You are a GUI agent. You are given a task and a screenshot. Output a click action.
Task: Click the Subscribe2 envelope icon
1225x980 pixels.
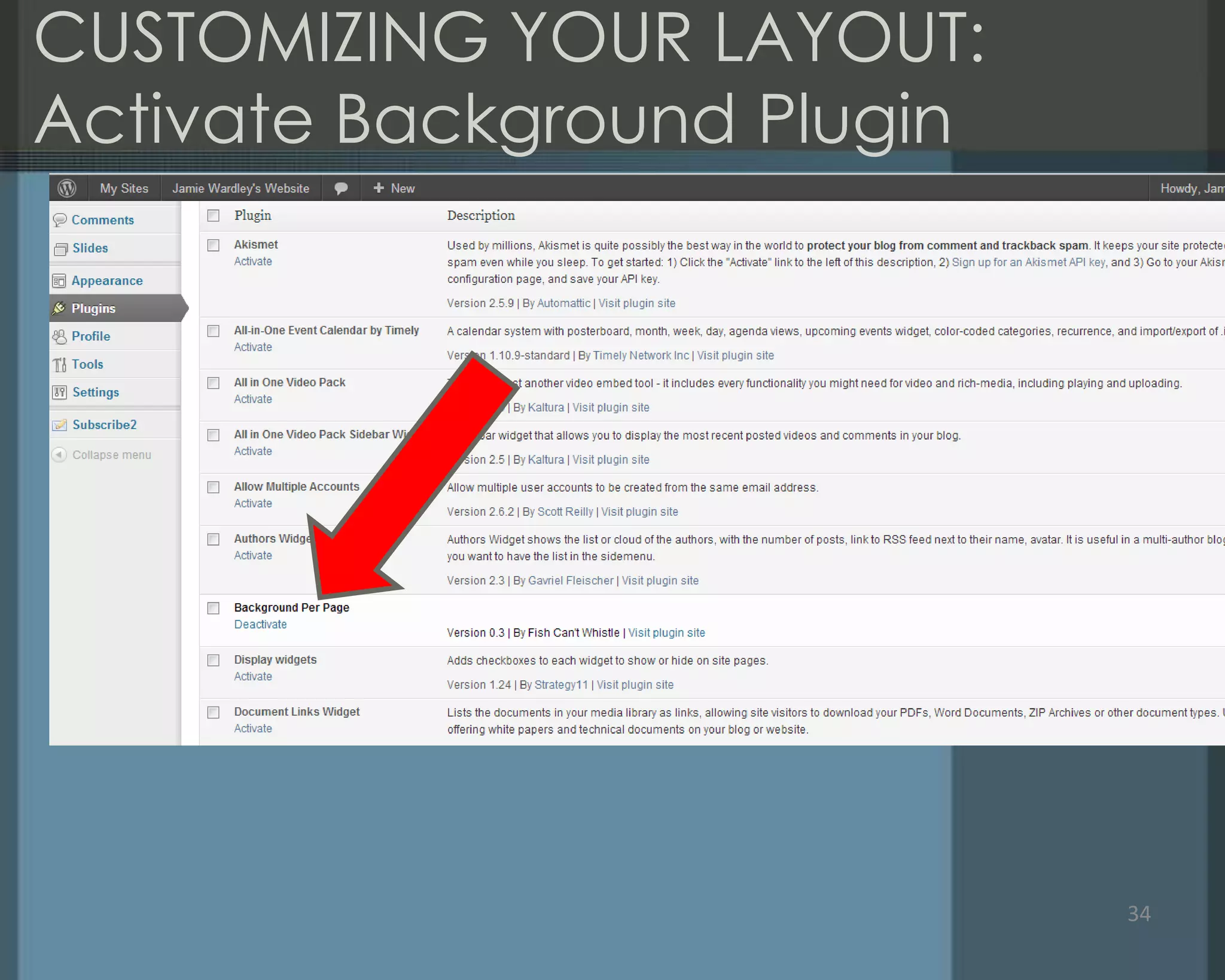pos(60,425)
